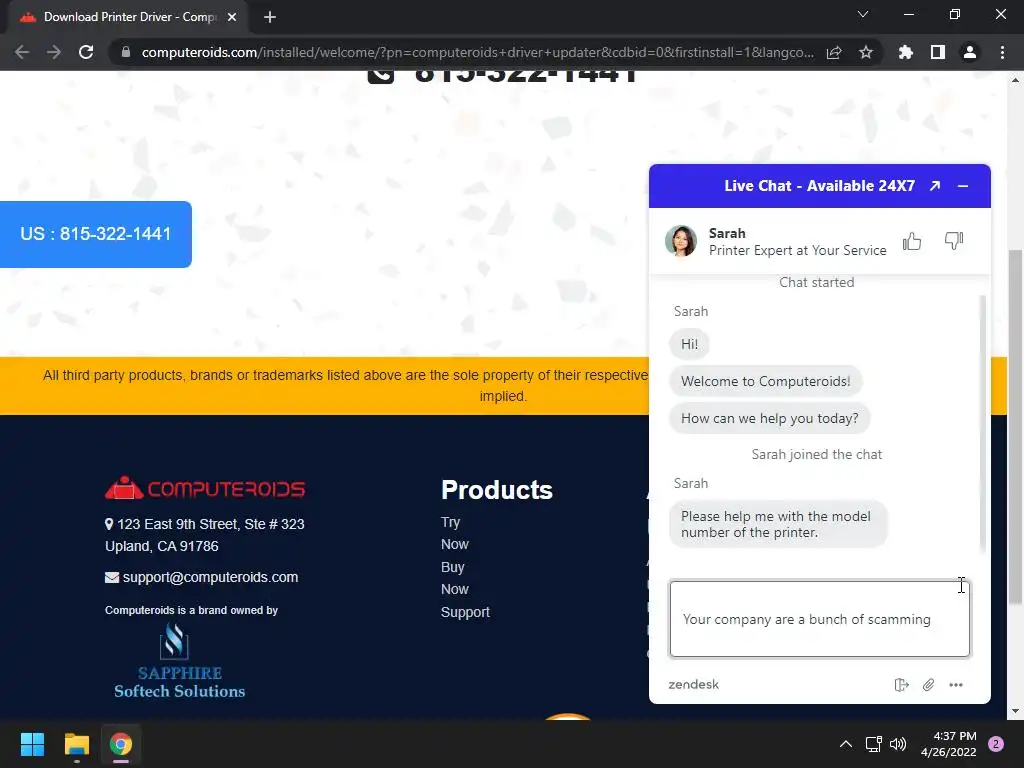Click the 'Hi!' chat bubble

coord(689,344)
